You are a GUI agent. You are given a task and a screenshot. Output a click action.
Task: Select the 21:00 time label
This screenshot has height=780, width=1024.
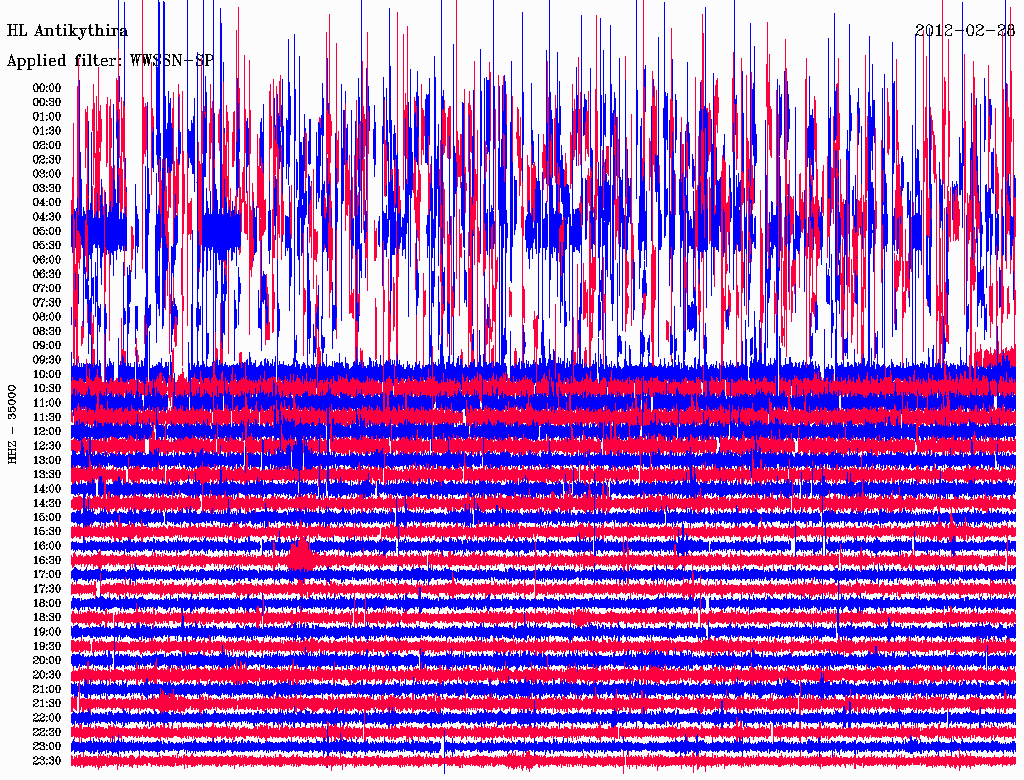coord(47,689)
